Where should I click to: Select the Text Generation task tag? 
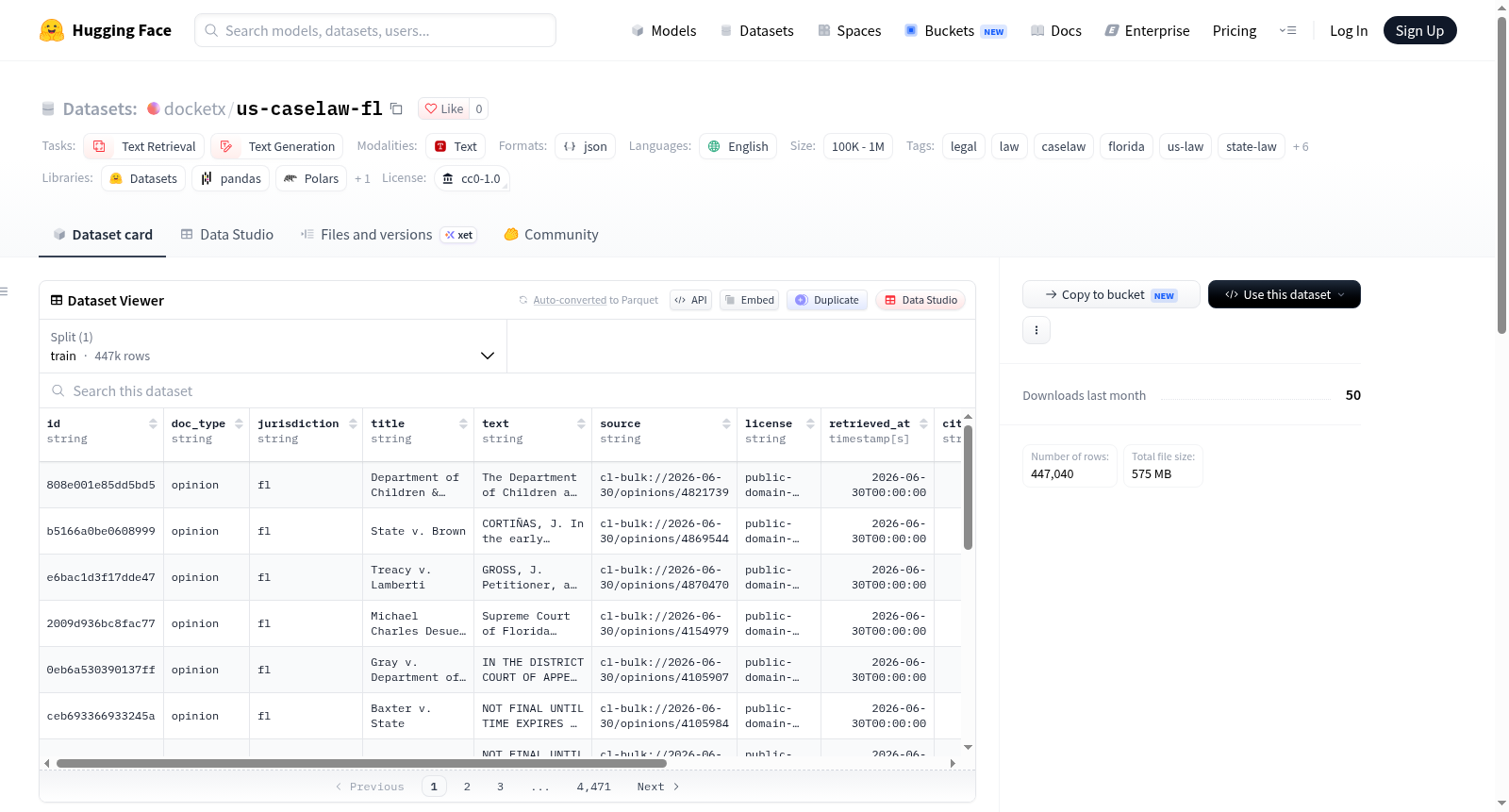coord(277,146)
